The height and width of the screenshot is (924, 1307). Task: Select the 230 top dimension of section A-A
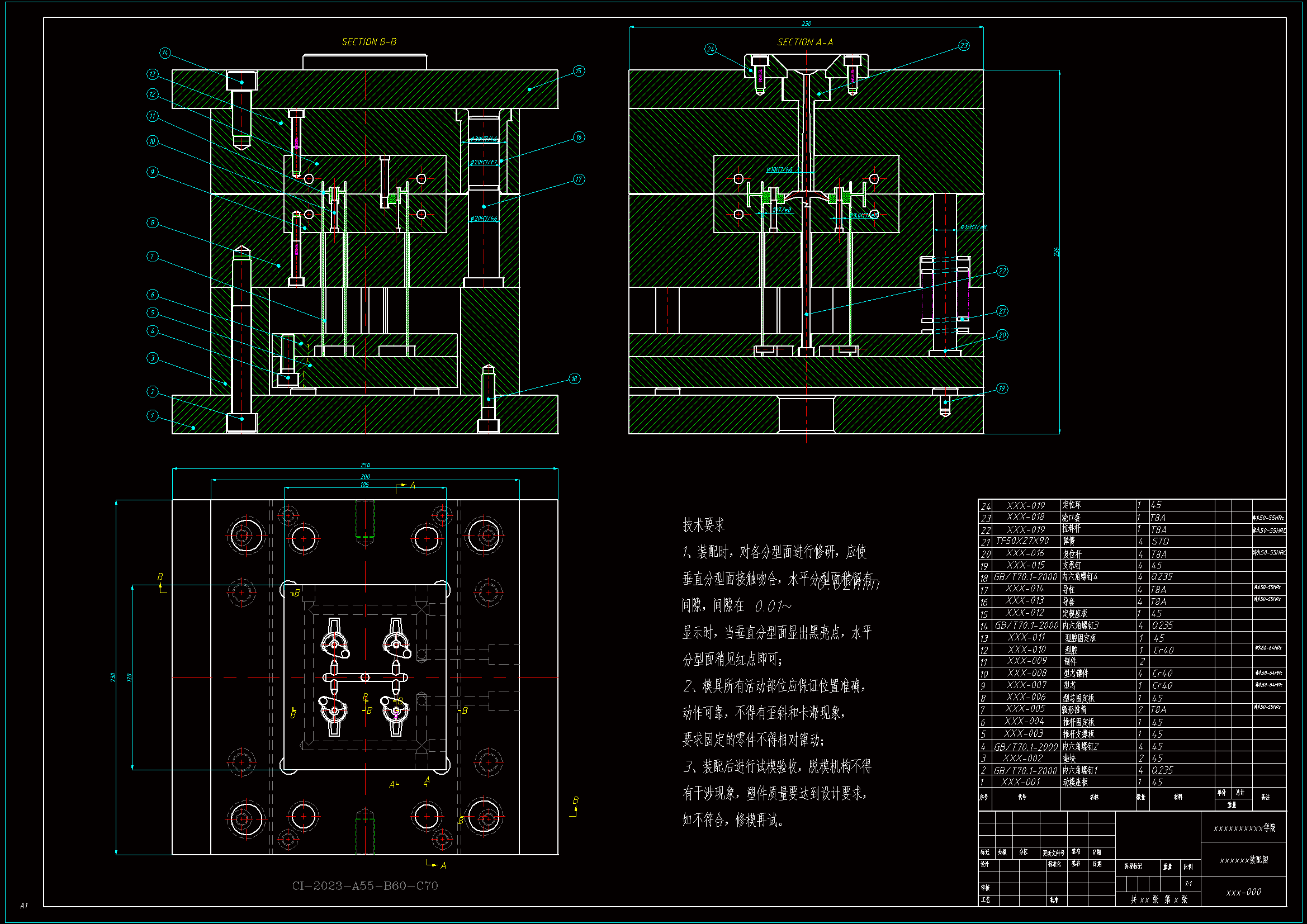(x=806, y=24)
